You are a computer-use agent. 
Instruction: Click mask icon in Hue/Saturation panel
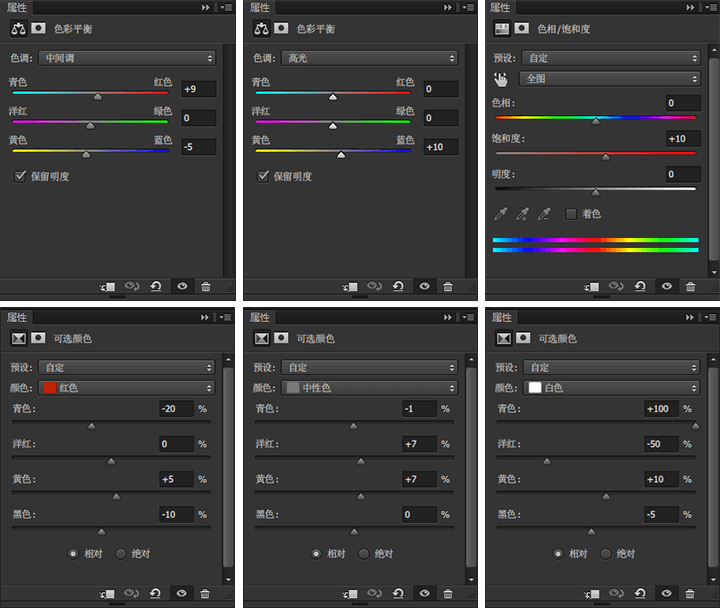[x=522, y=28]
